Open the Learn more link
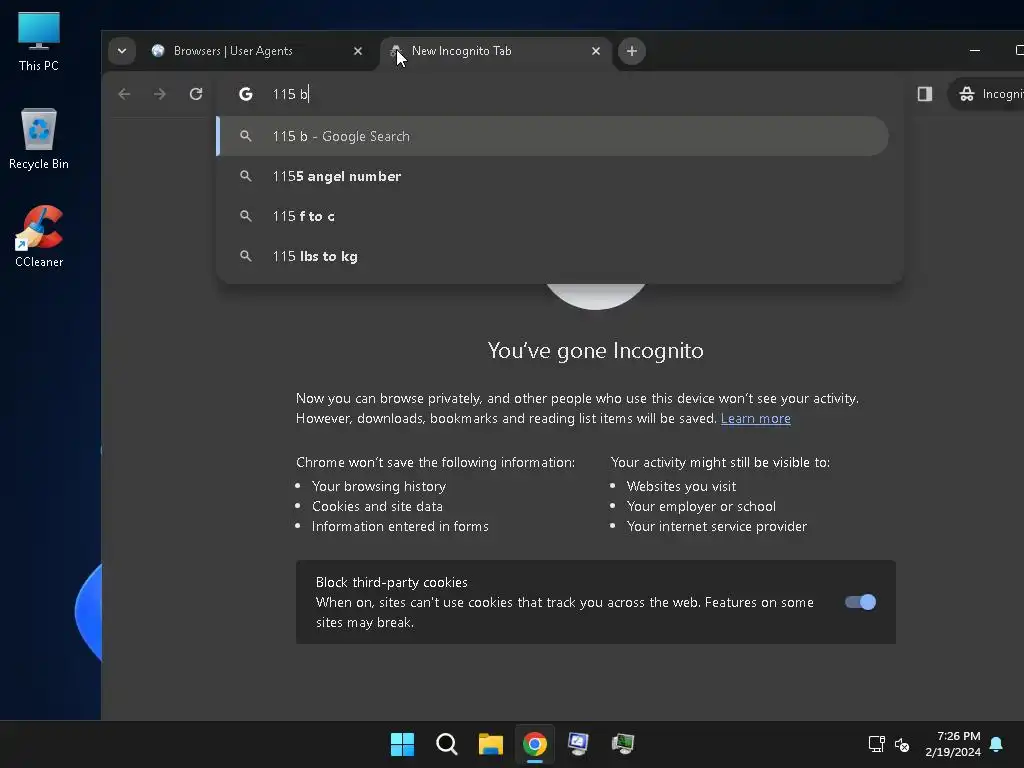The width and height of the screenshot is (1024, 768). tap(756, 419)
